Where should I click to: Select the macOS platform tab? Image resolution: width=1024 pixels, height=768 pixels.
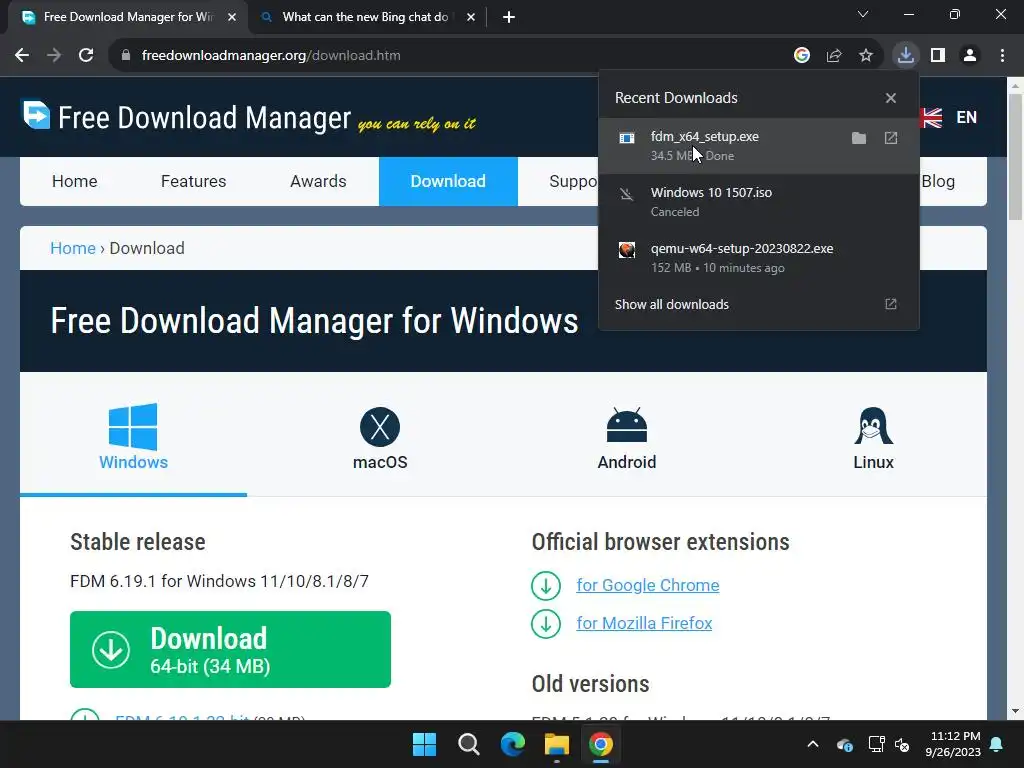click(x=380, y=436)
